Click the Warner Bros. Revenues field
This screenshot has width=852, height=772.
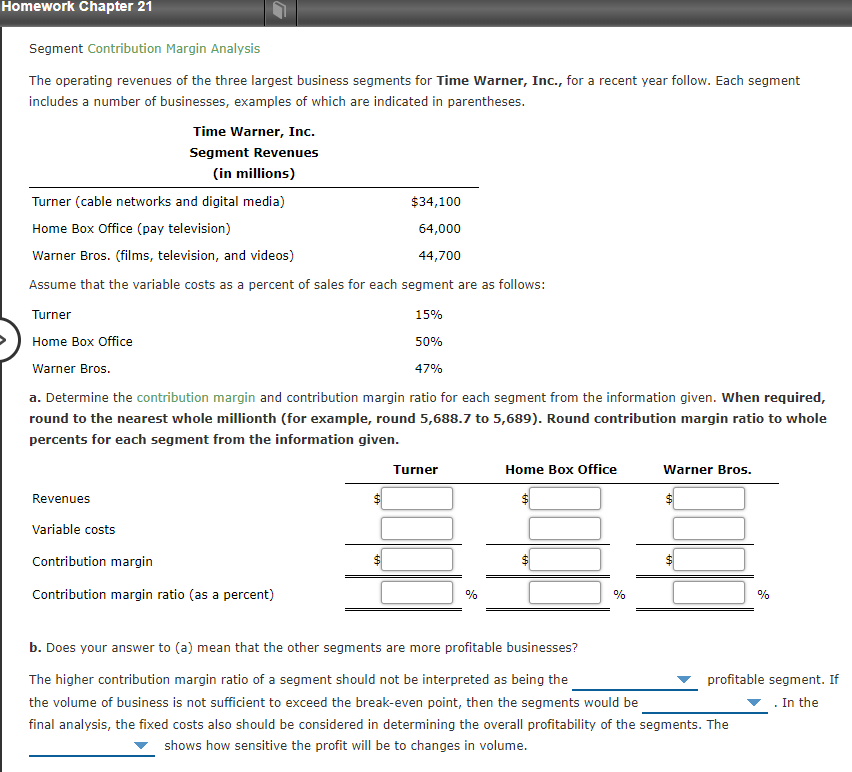click(x=709, y=498)
